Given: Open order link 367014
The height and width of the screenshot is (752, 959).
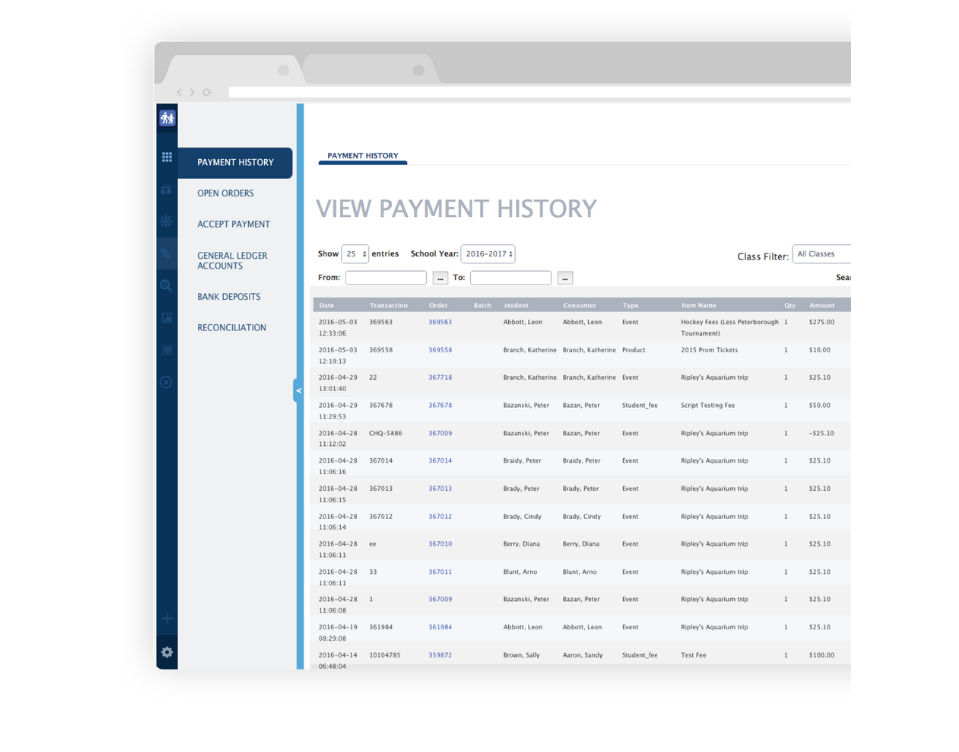Looking at the screenshot, I should click(440, 461).
